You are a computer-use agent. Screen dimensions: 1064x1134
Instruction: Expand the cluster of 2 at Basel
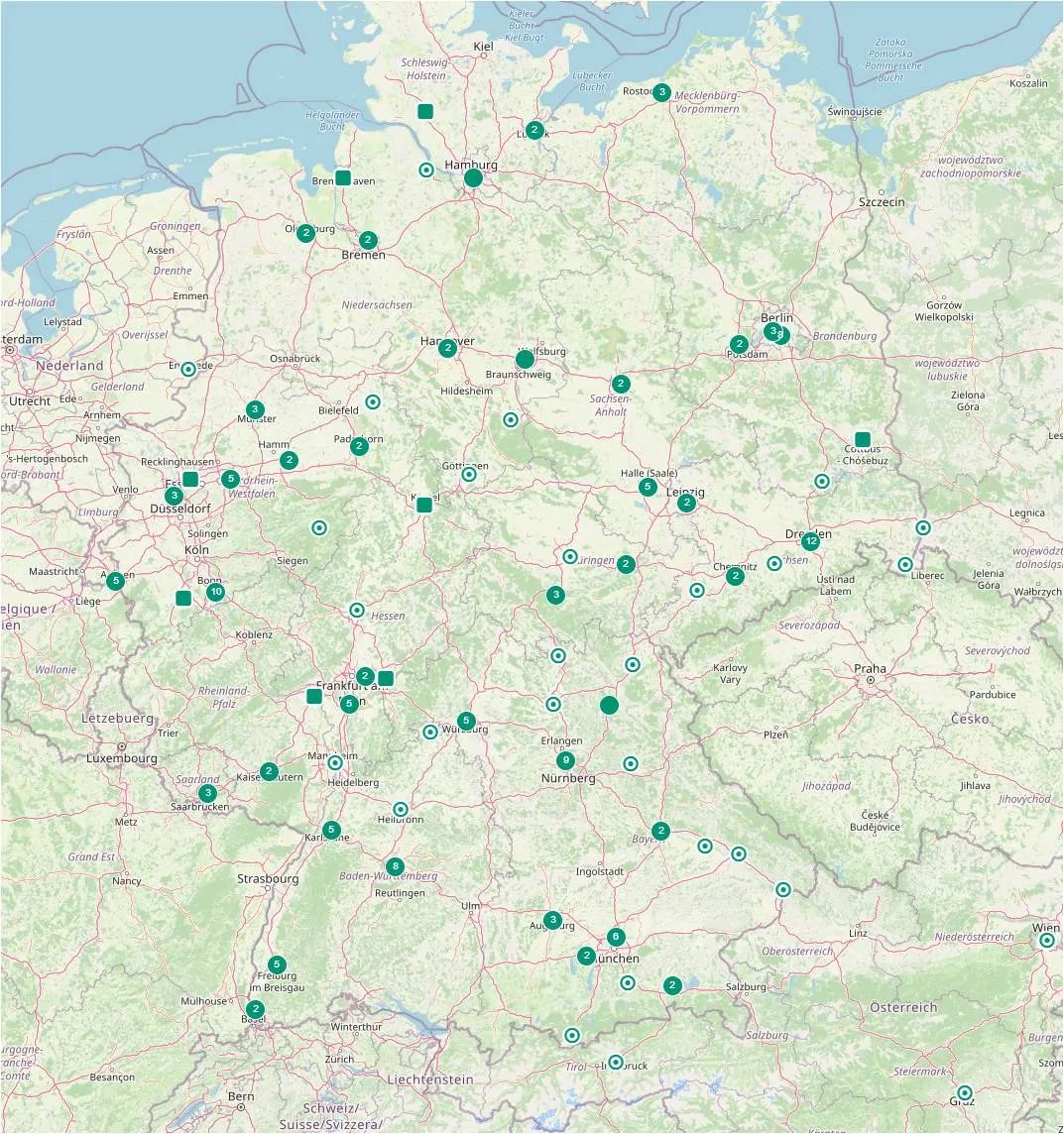256,1009
